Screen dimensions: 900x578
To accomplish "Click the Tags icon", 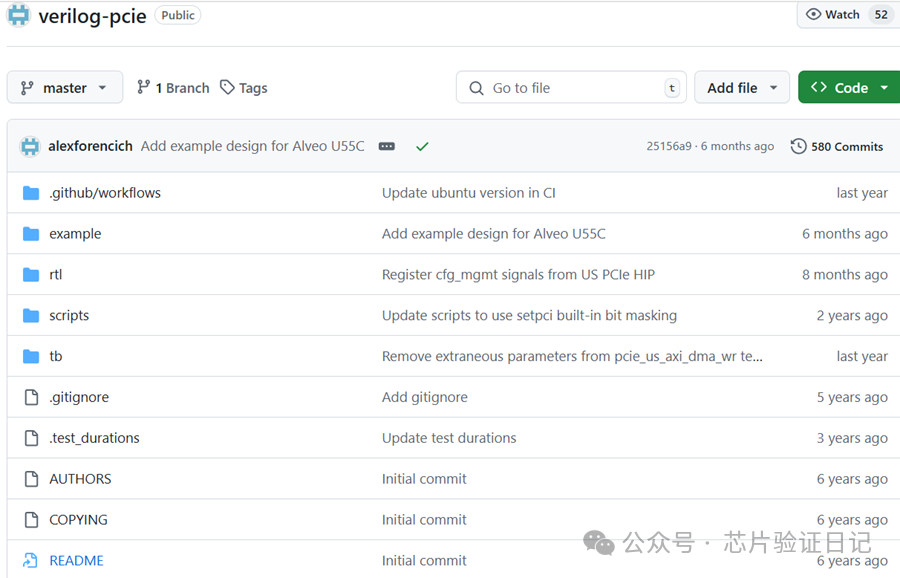I will (x=228, y=88).
